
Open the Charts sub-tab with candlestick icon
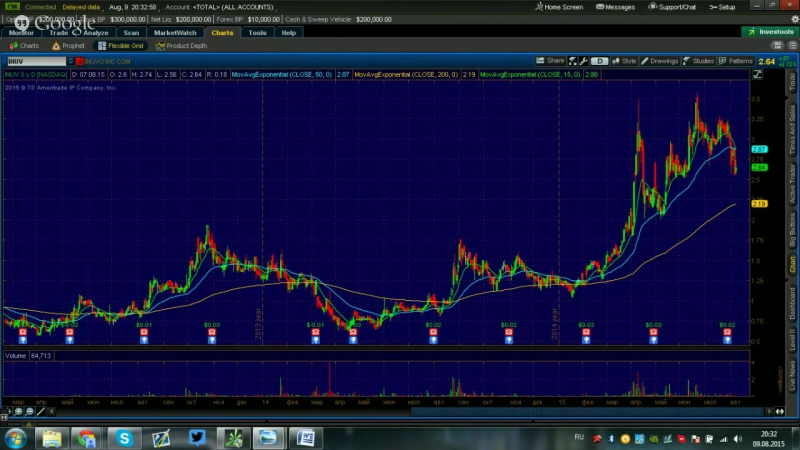pos(24,46)
